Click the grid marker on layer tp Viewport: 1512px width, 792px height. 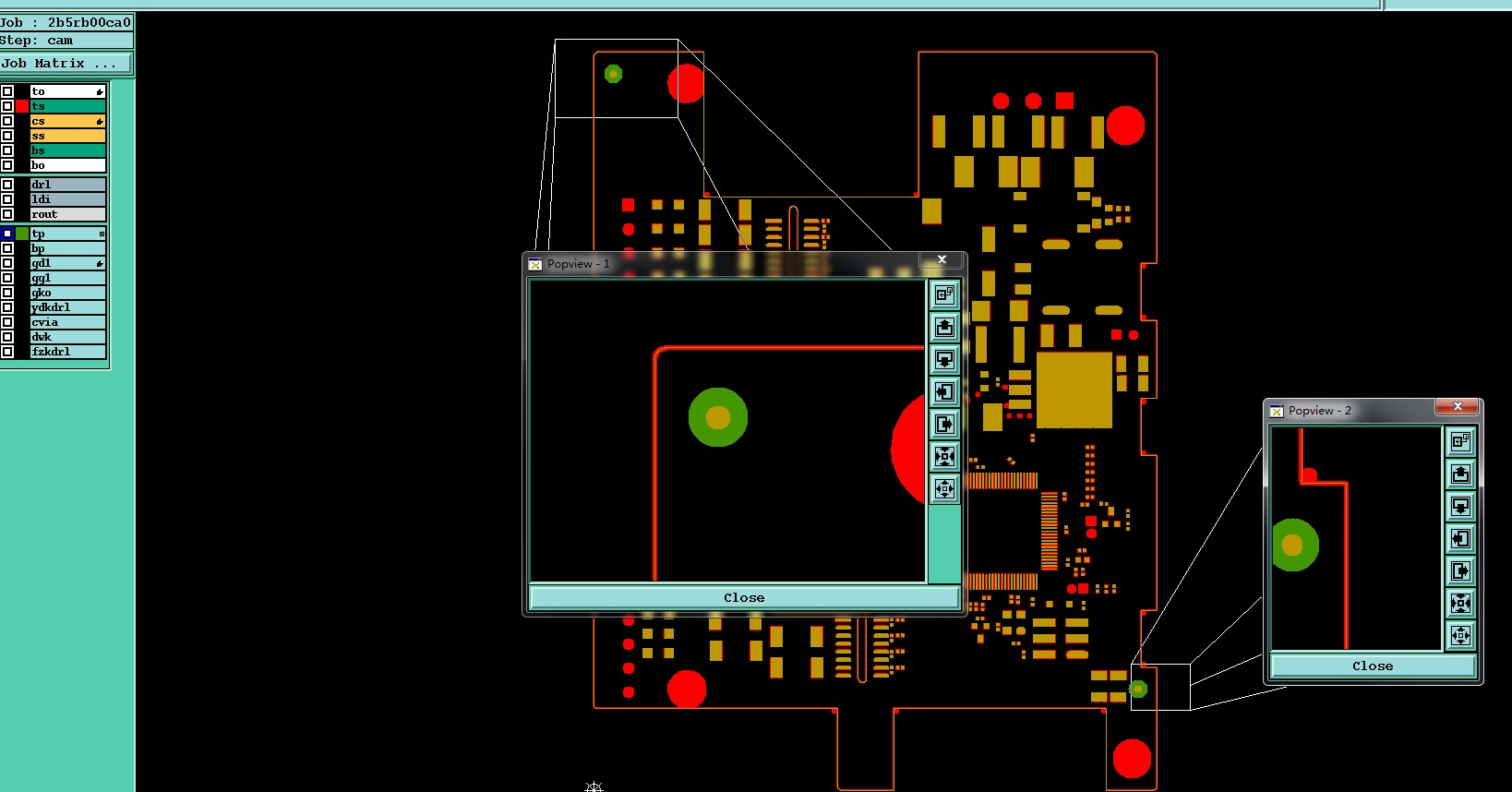point(102,234)
